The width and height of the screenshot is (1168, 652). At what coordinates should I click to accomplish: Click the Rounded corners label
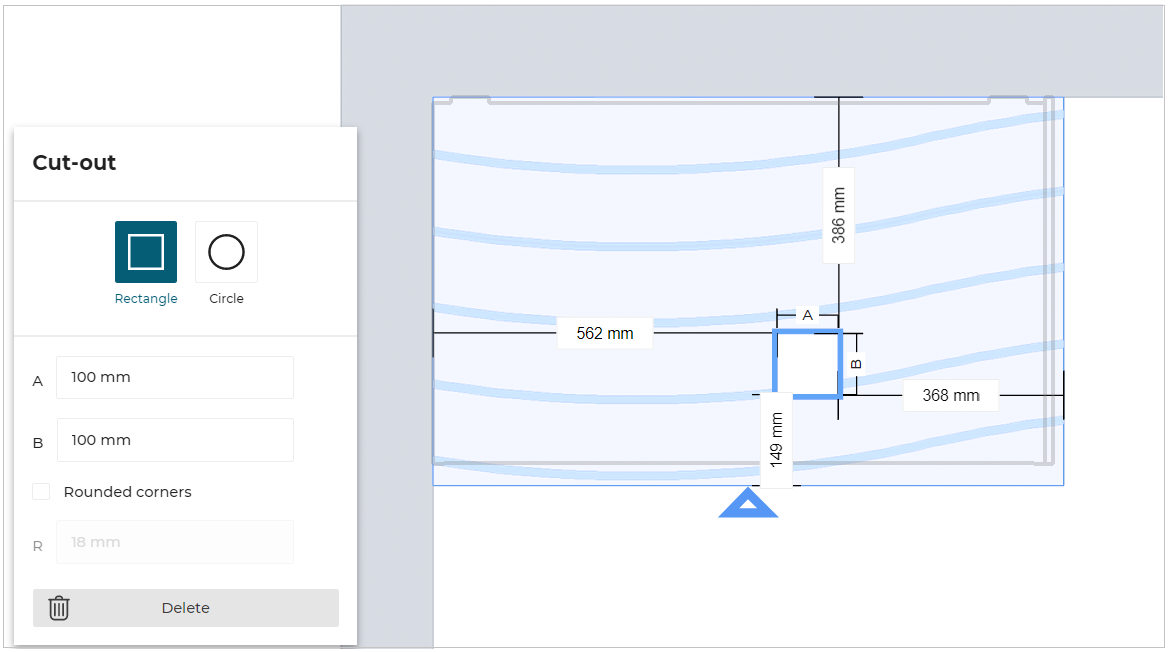point(127,492)
